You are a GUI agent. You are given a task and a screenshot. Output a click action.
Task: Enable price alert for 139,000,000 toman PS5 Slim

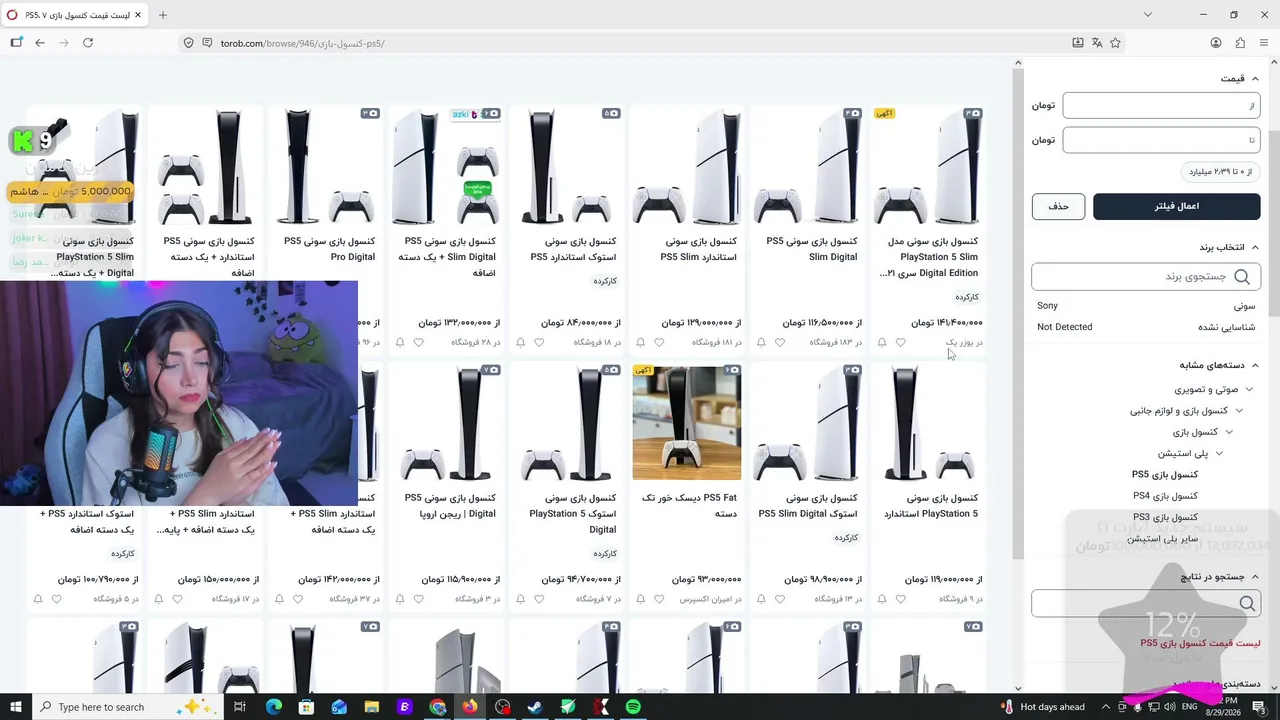click(x=641, y=342)
